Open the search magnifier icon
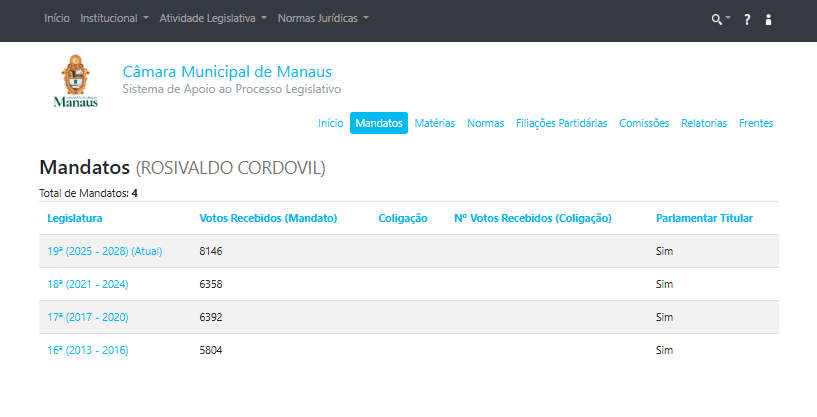Screen dimensions: 817x417 [x=718, y=19]
